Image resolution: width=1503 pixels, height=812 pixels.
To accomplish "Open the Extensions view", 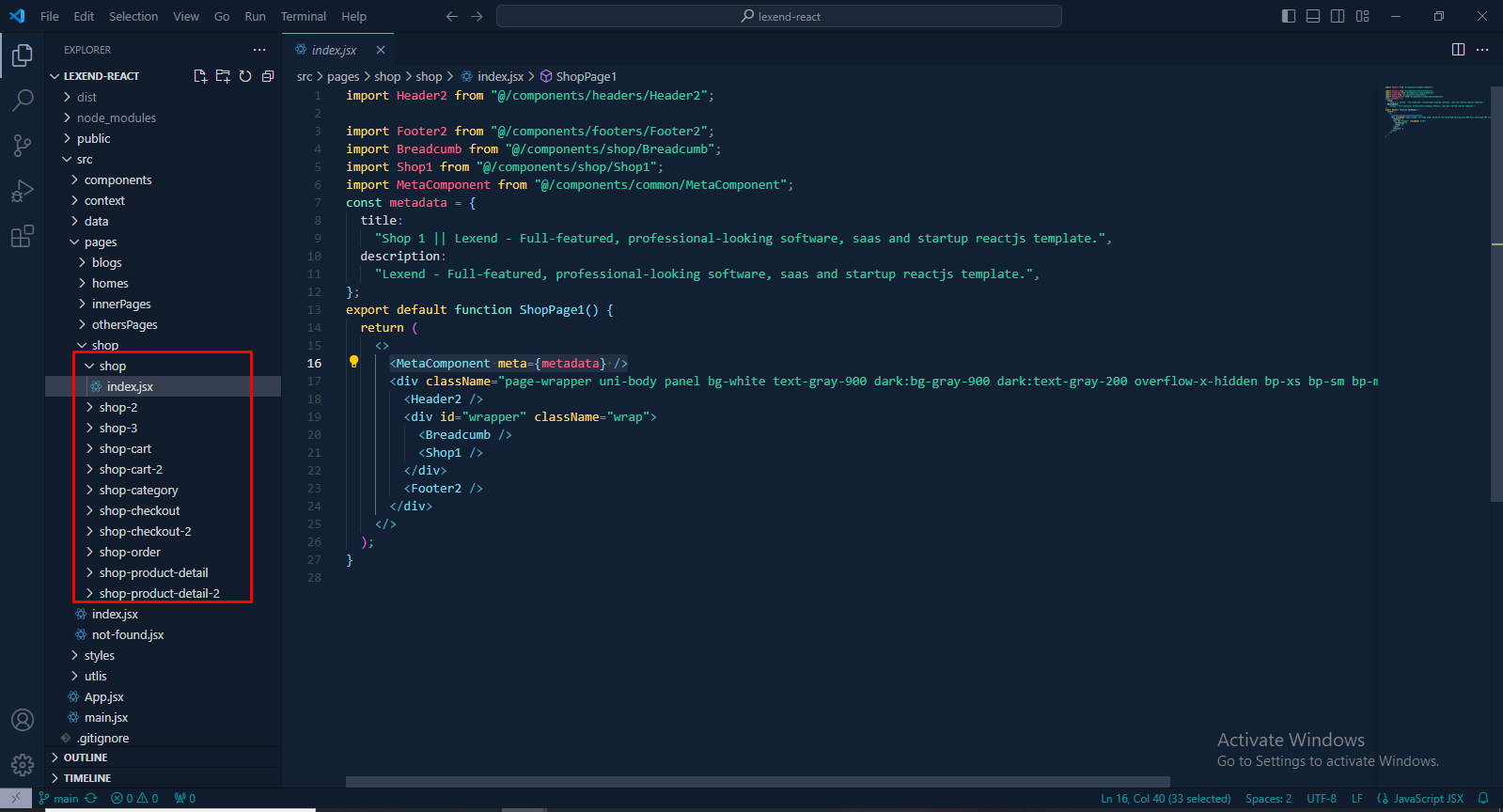I will [x=23, y=236].
